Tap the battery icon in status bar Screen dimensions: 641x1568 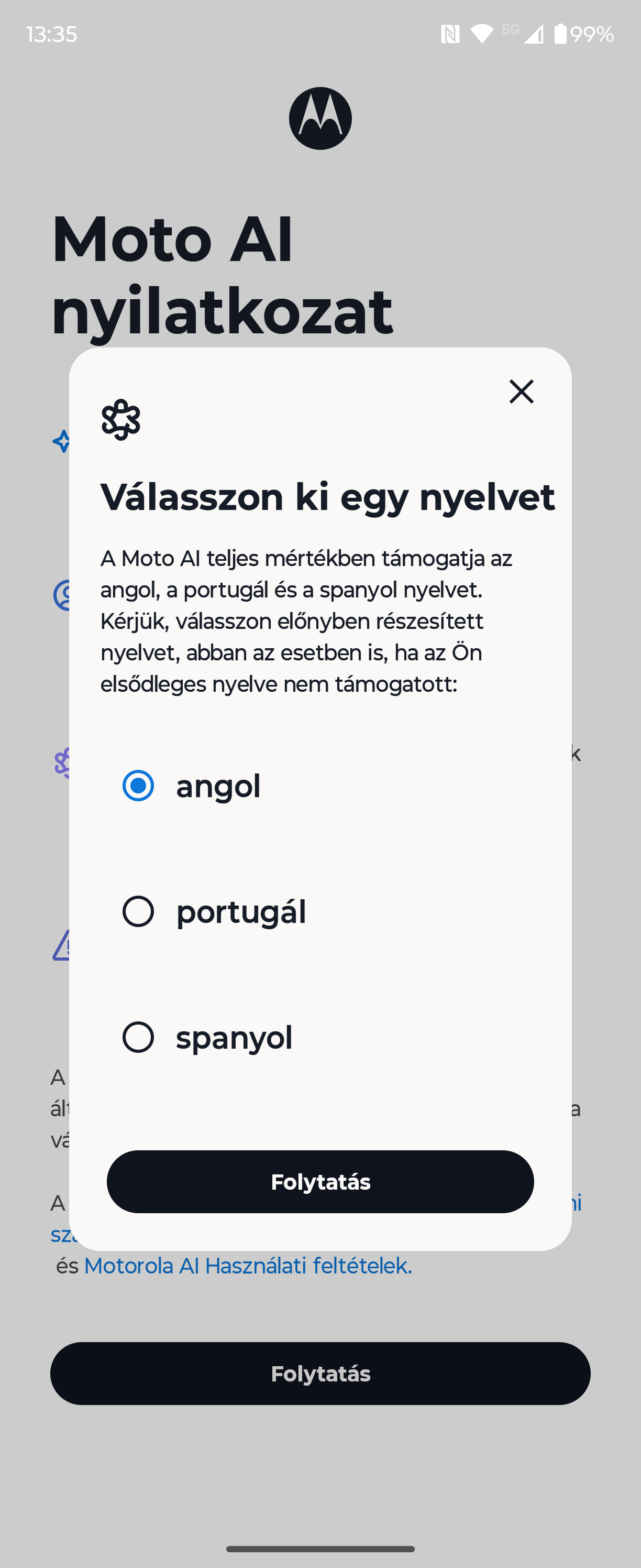(x=560, y=34)
